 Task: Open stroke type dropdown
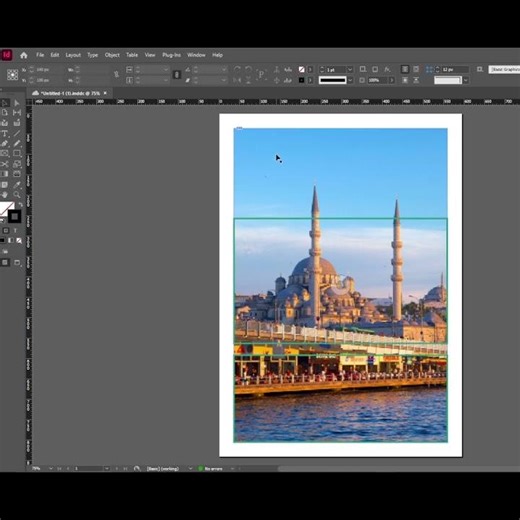coord(350,80)
